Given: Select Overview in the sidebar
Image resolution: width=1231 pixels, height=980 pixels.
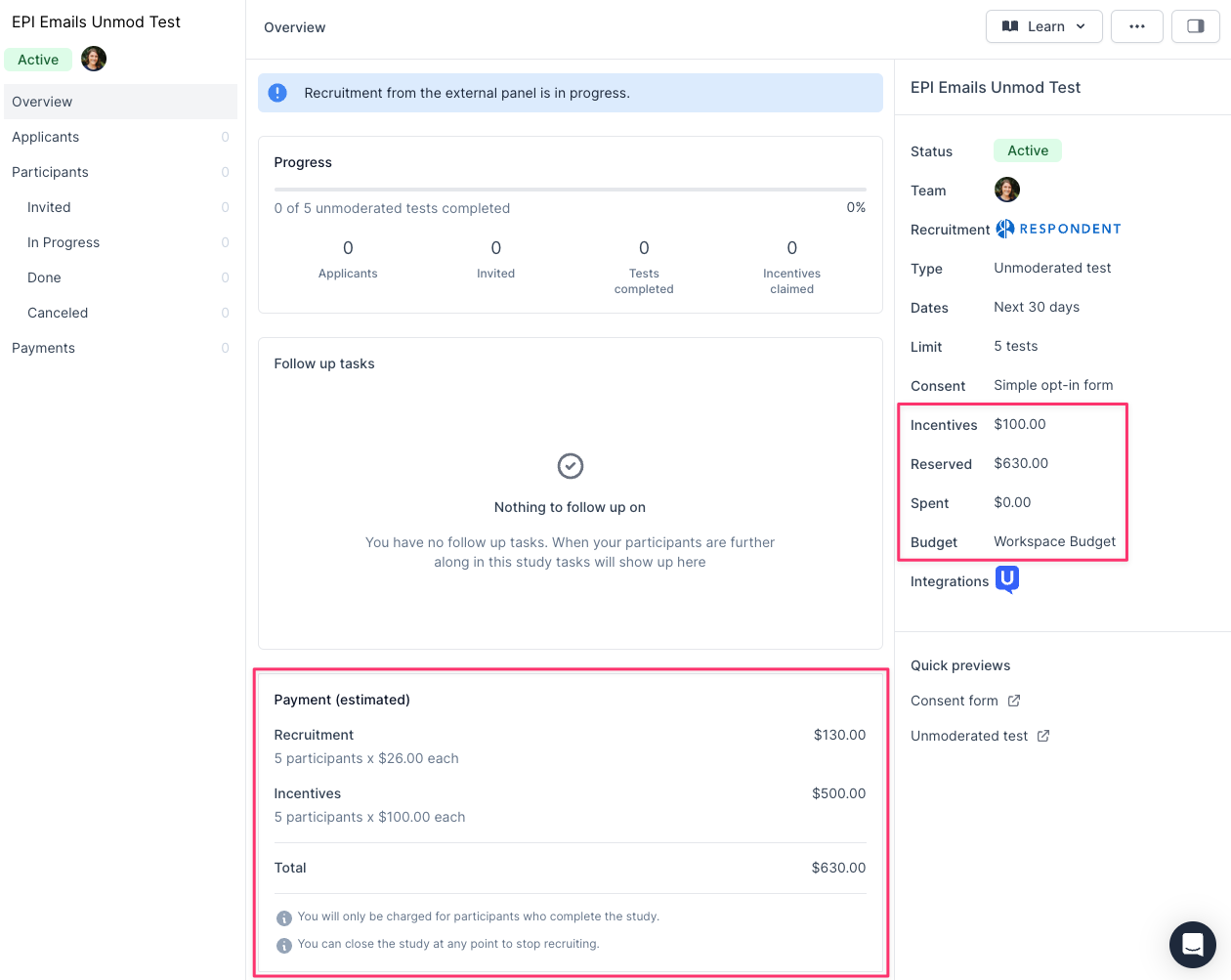Looking at the screenshot, I should coord(42,102).
